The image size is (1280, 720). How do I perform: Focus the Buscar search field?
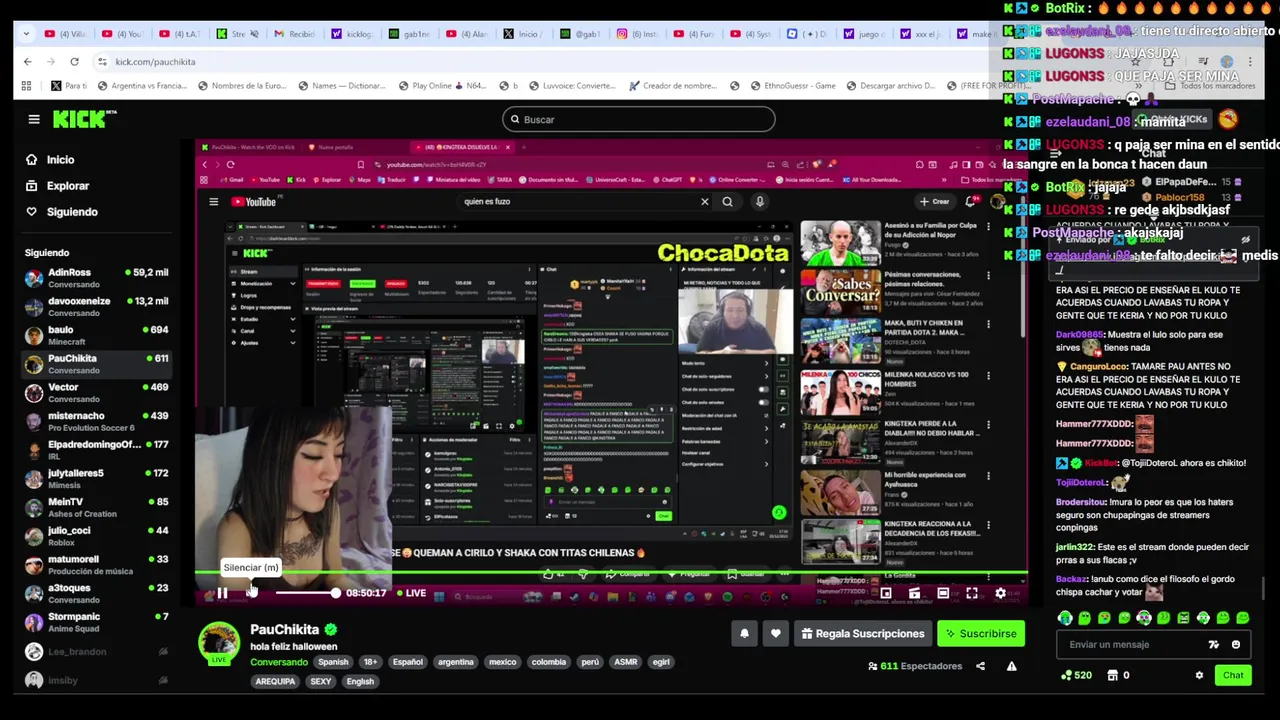(x=638, y=120)
